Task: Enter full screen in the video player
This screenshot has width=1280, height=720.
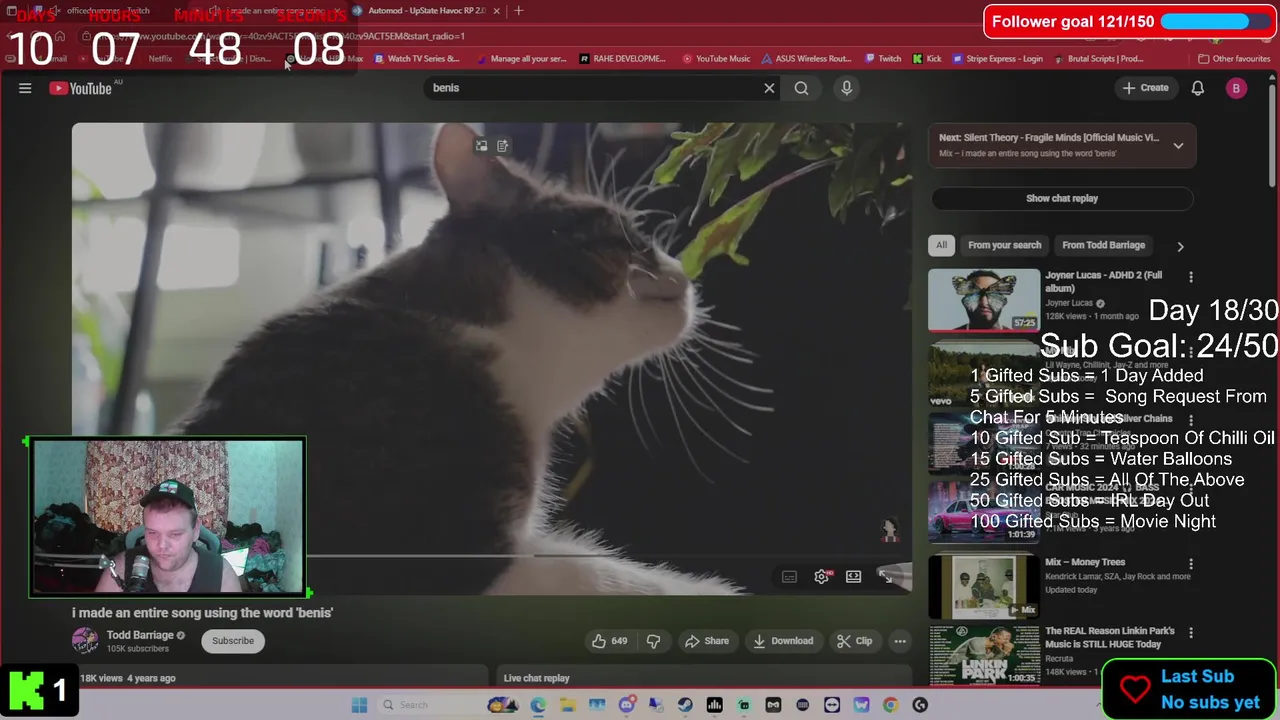Action: coord(886,577)
